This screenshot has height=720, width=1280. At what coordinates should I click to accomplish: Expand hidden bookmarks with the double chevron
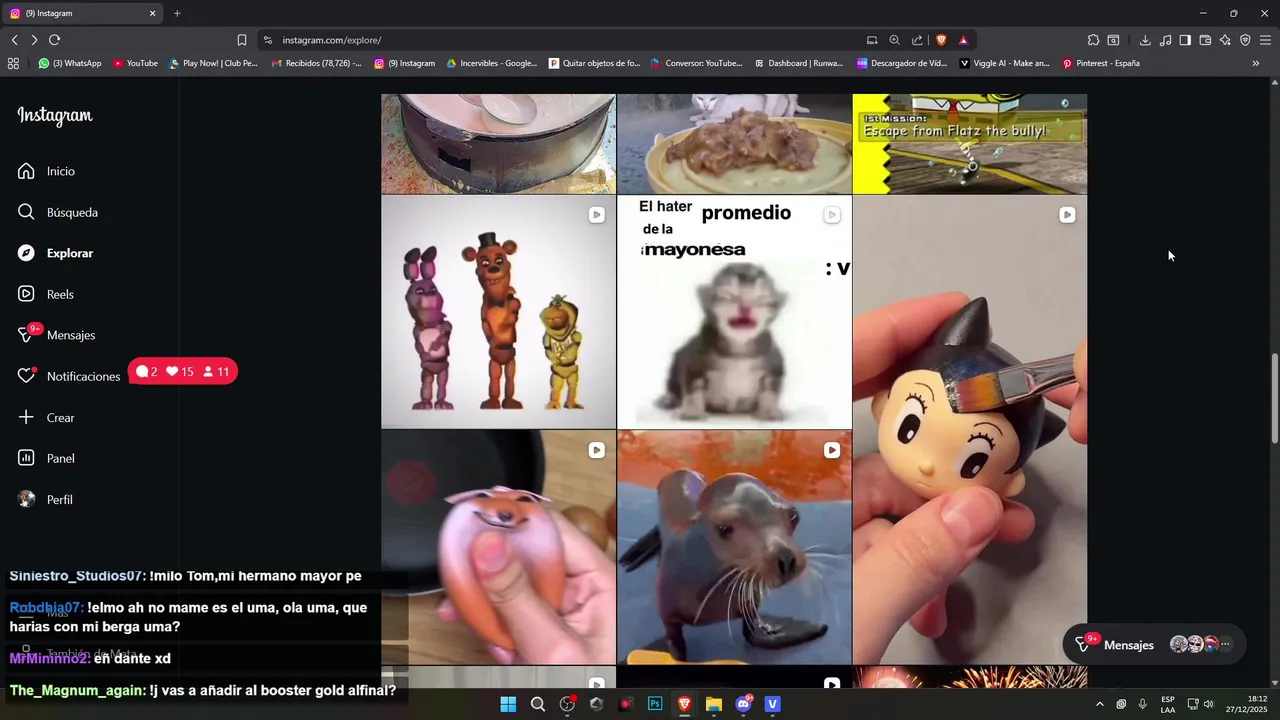click(x=1256, y=63)
